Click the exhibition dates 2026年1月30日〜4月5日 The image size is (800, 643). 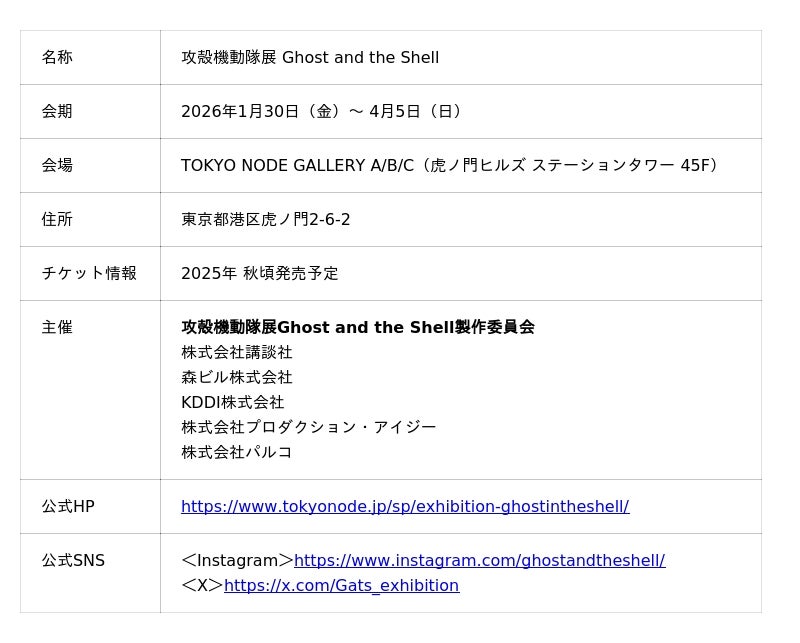pos(324,112)
